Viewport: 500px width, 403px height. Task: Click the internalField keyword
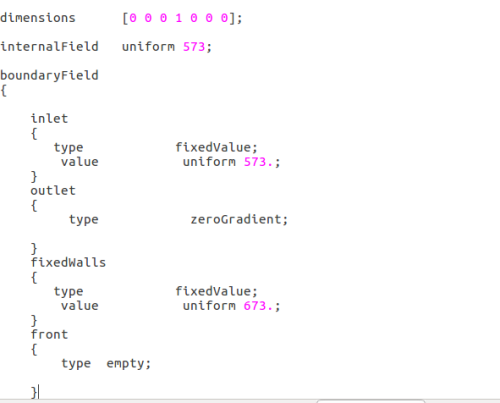pos(49,46)
